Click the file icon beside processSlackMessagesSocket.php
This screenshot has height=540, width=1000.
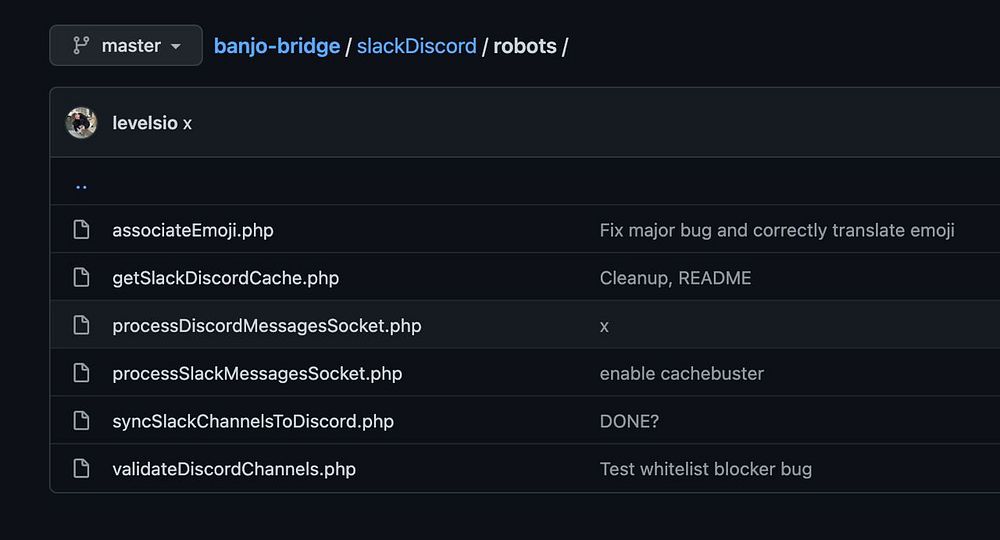(82, 374)
